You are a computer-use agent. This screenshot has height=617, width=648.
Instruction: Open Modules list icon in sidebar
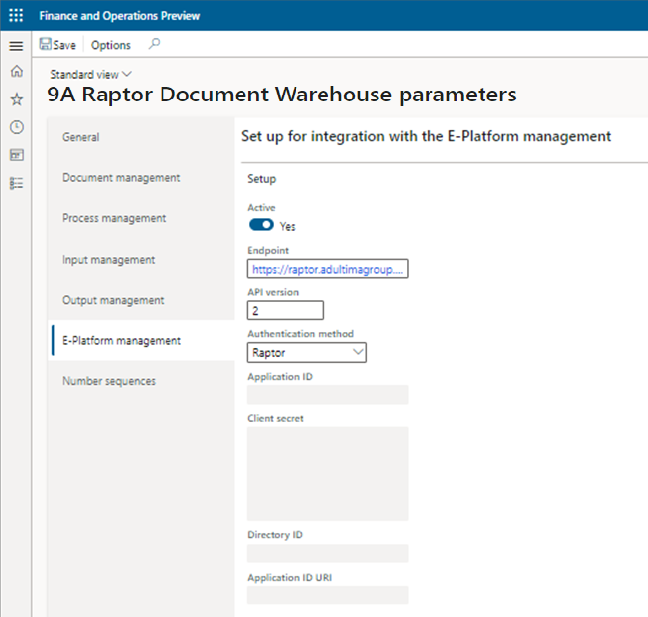click(15, 183)
